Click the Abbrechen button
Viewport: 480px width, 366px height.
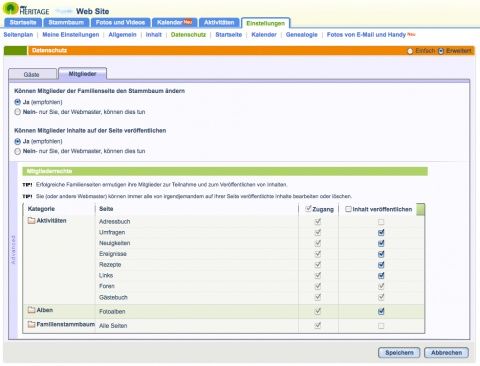[446, 352]
